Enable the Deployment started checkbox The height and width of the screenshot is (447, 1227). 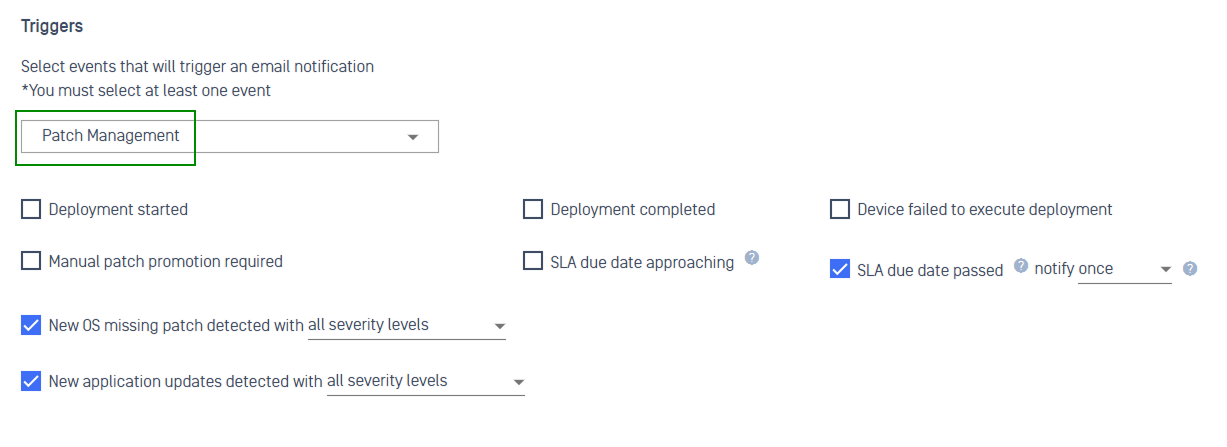[x=31, y=209]
